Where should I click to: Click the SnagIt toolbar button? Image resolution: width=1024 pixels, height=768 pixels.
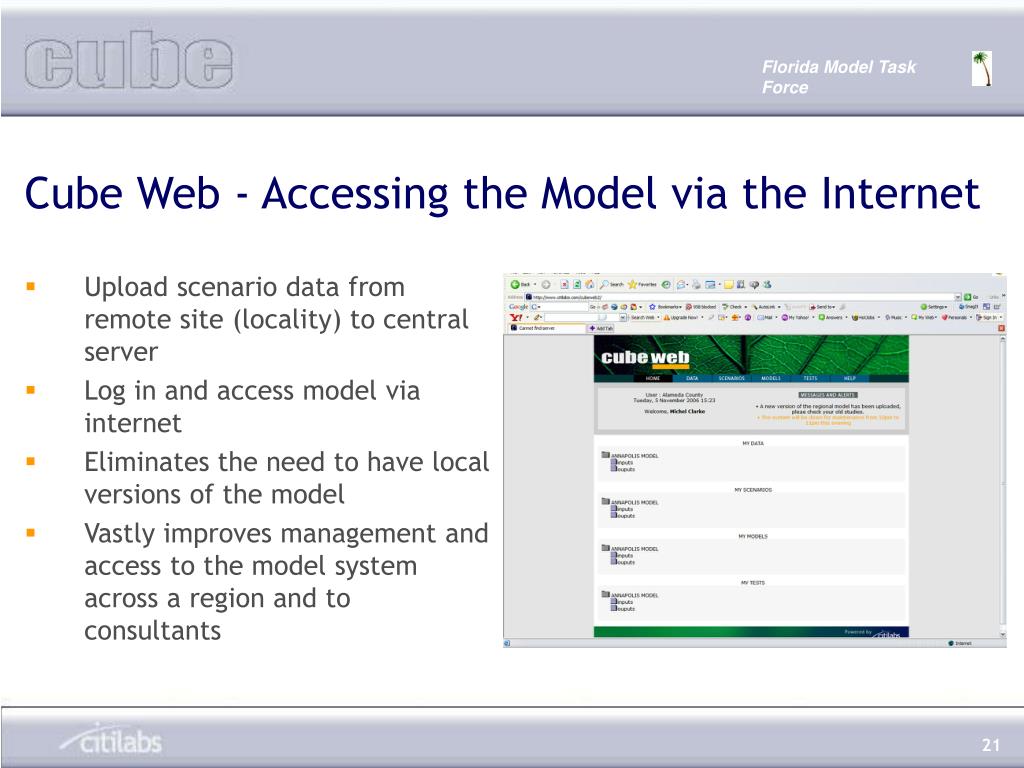coord(968,307)
